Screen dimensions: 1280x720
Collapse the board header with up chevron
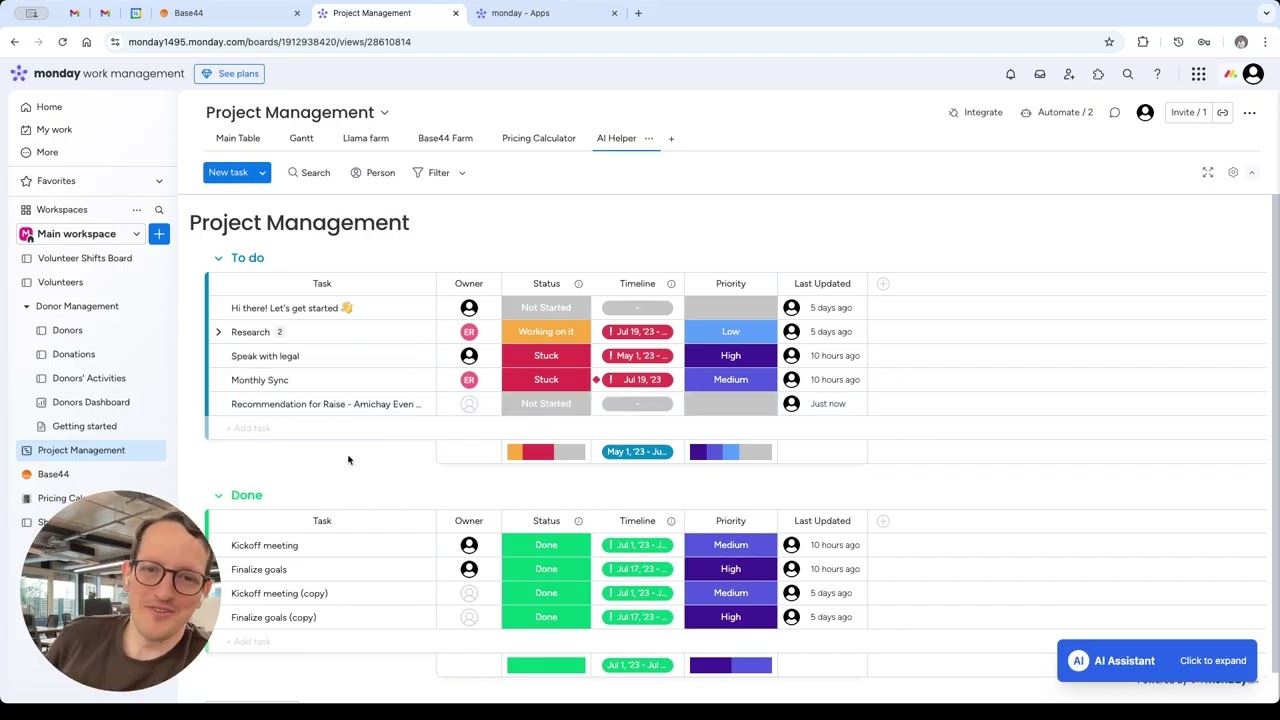tap(1251, 173)
